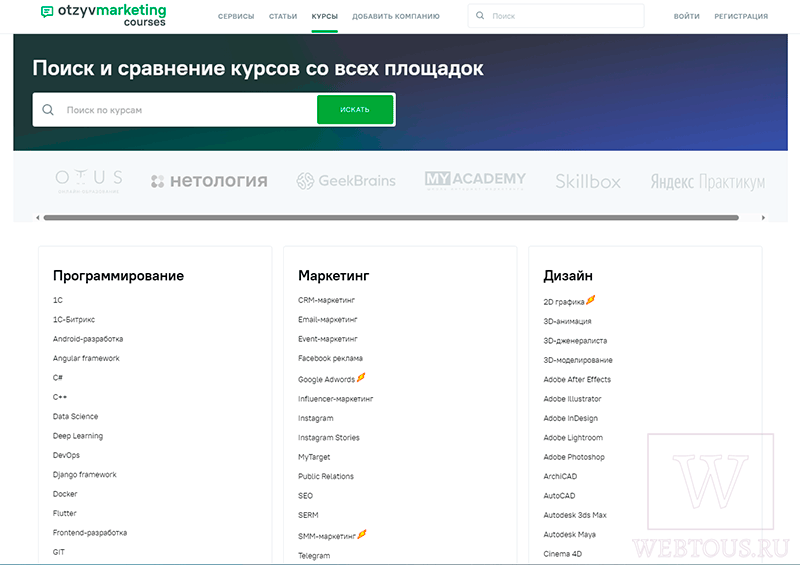
Task: Open the Программирование category heading
Action: (118, 276)
